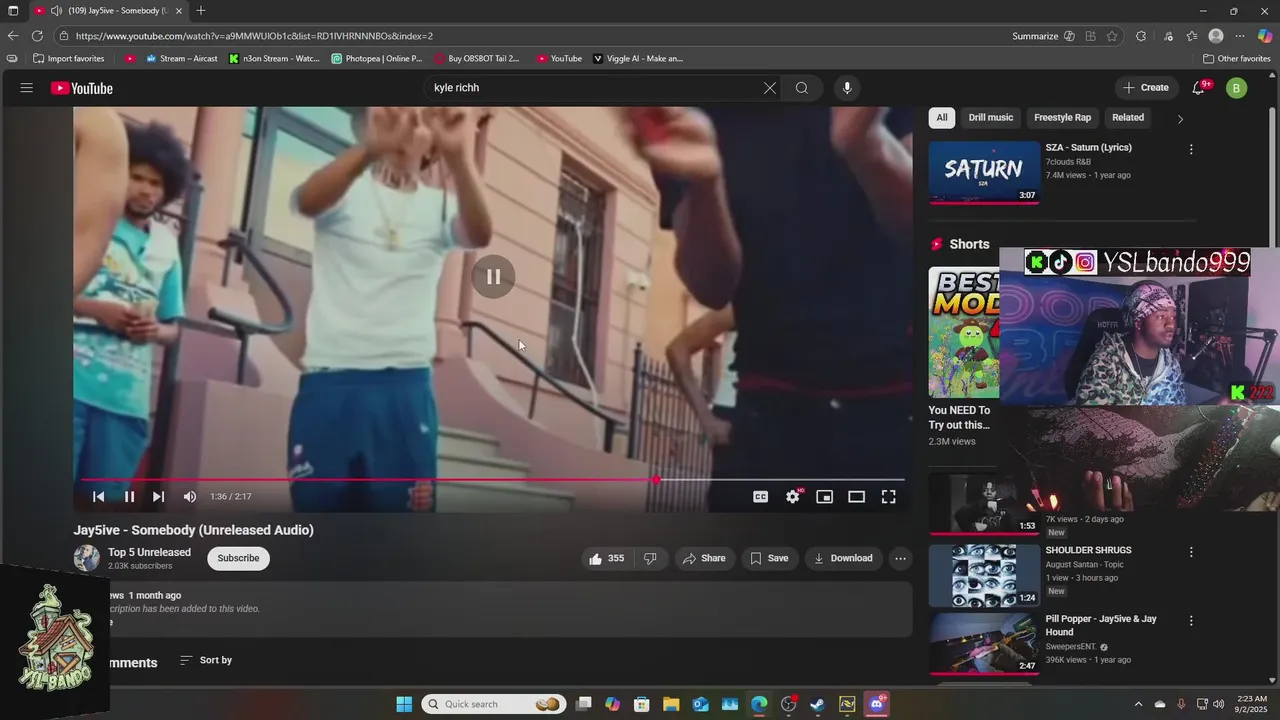Open a new browser tab
1280x720 pixels.
pyautogui.click(x=201, y=11)
